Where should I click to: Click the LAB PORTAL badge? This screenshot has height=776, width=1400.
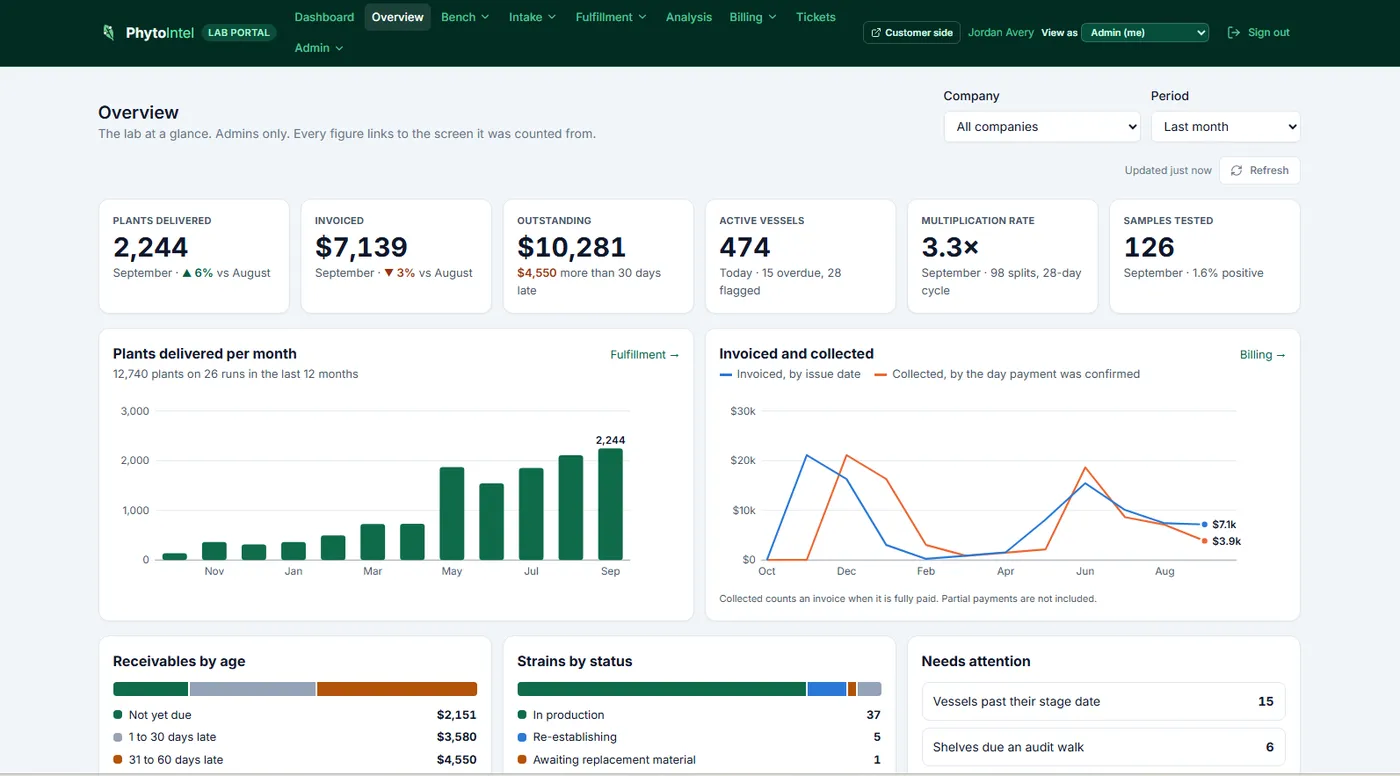(239, 33)
